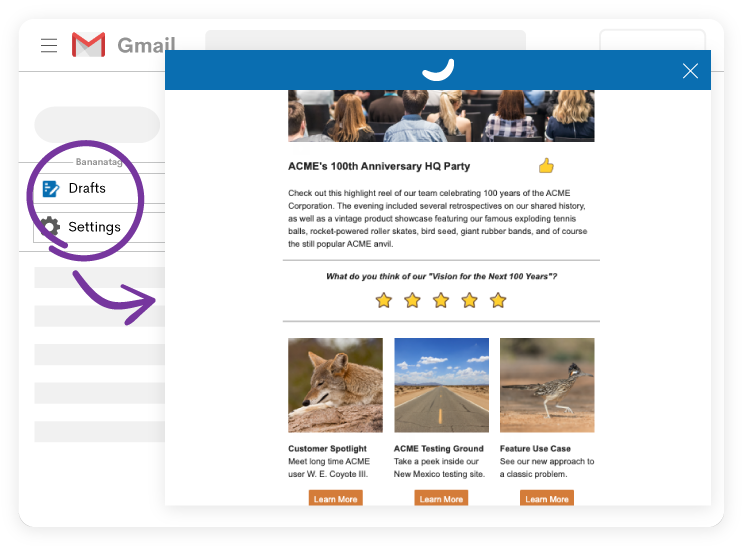Image resolution: width=744 pixels, height=546 pixels.
Task: Click the ACME Testing Ground heading
Action: pos(438,448)
